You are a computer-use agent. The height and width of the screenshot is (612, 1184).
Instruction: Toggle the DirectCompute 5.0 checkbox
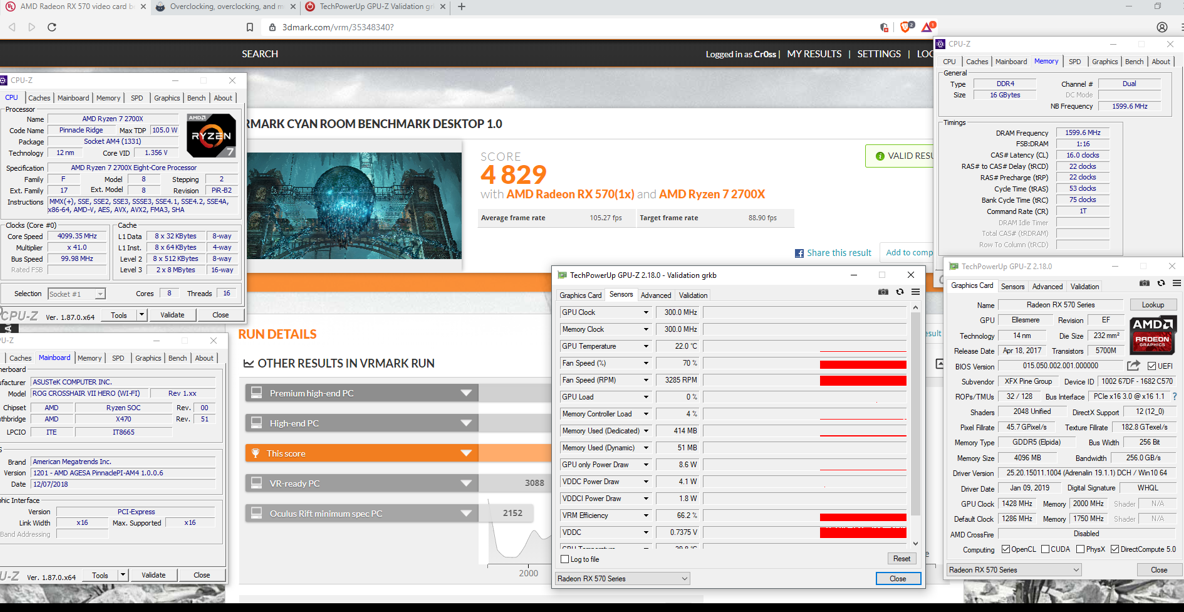tap(1114, 549)
